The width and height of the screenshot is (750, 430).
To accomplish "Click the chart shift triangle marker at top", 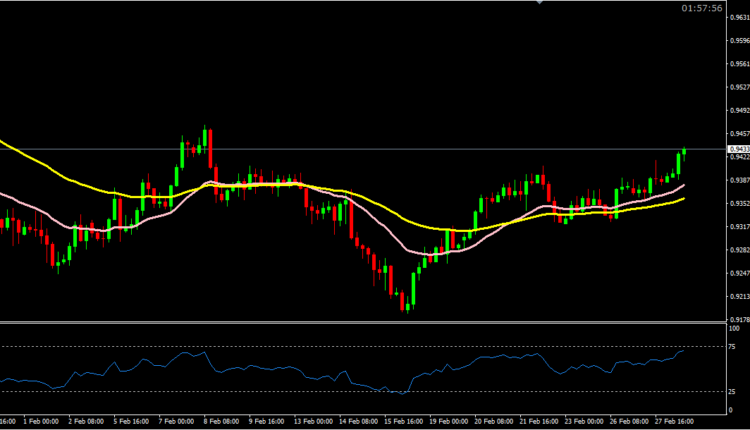I will tap(539, 3).
